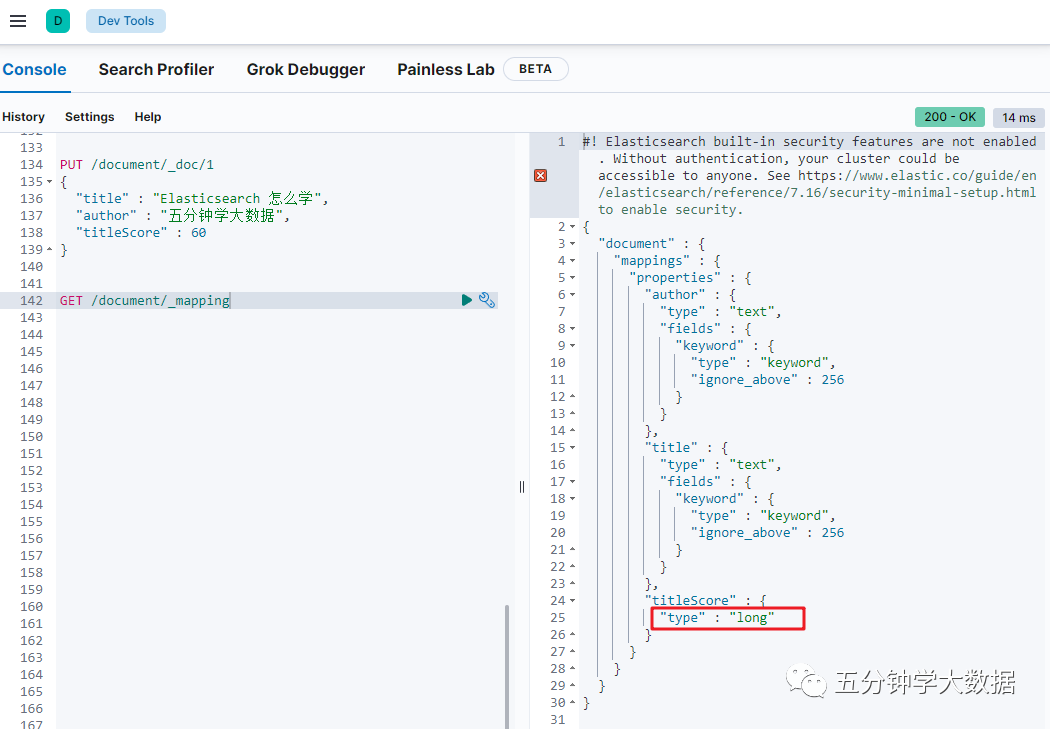Image resolution: width=1050 pixels, height=729 pixels.
Task: Click the red warning X marker
Action: click(x=540, y=176)
